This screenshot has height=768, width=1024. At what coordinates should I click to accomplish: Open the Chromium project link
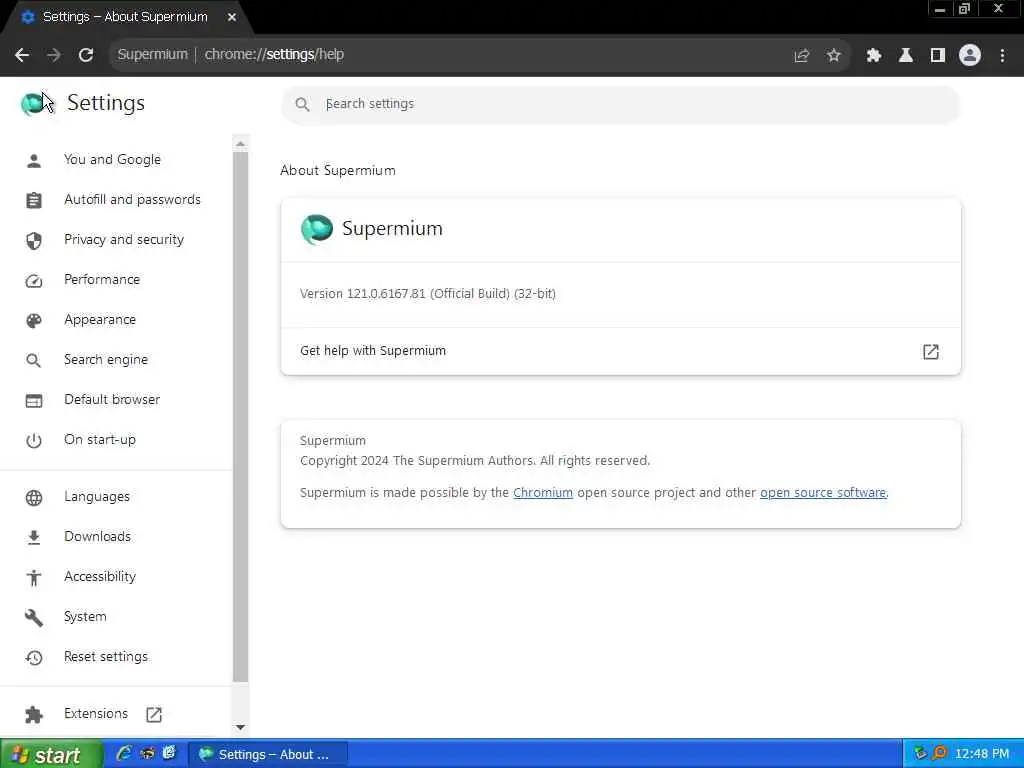click(x=543, y=492)
